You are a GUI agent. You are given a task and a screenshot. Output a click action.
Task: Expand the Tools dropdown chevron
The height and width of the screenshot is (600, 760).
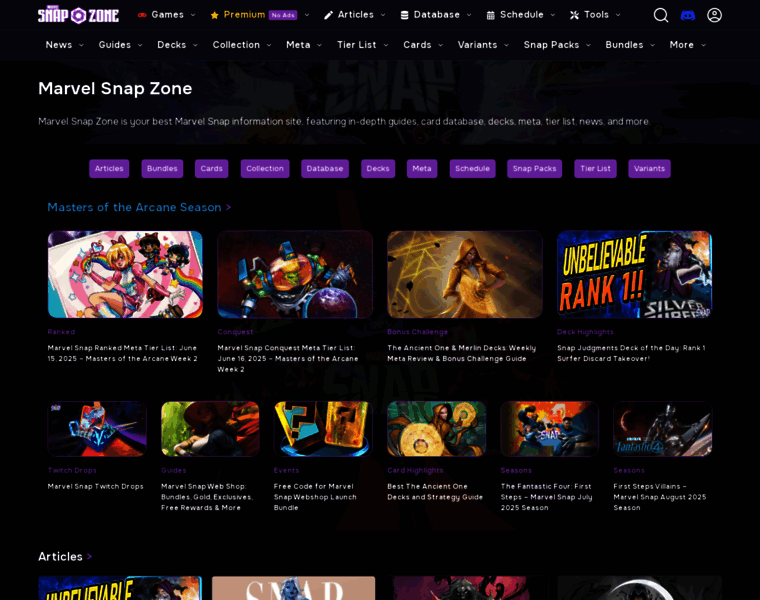(x=618, y=15)
